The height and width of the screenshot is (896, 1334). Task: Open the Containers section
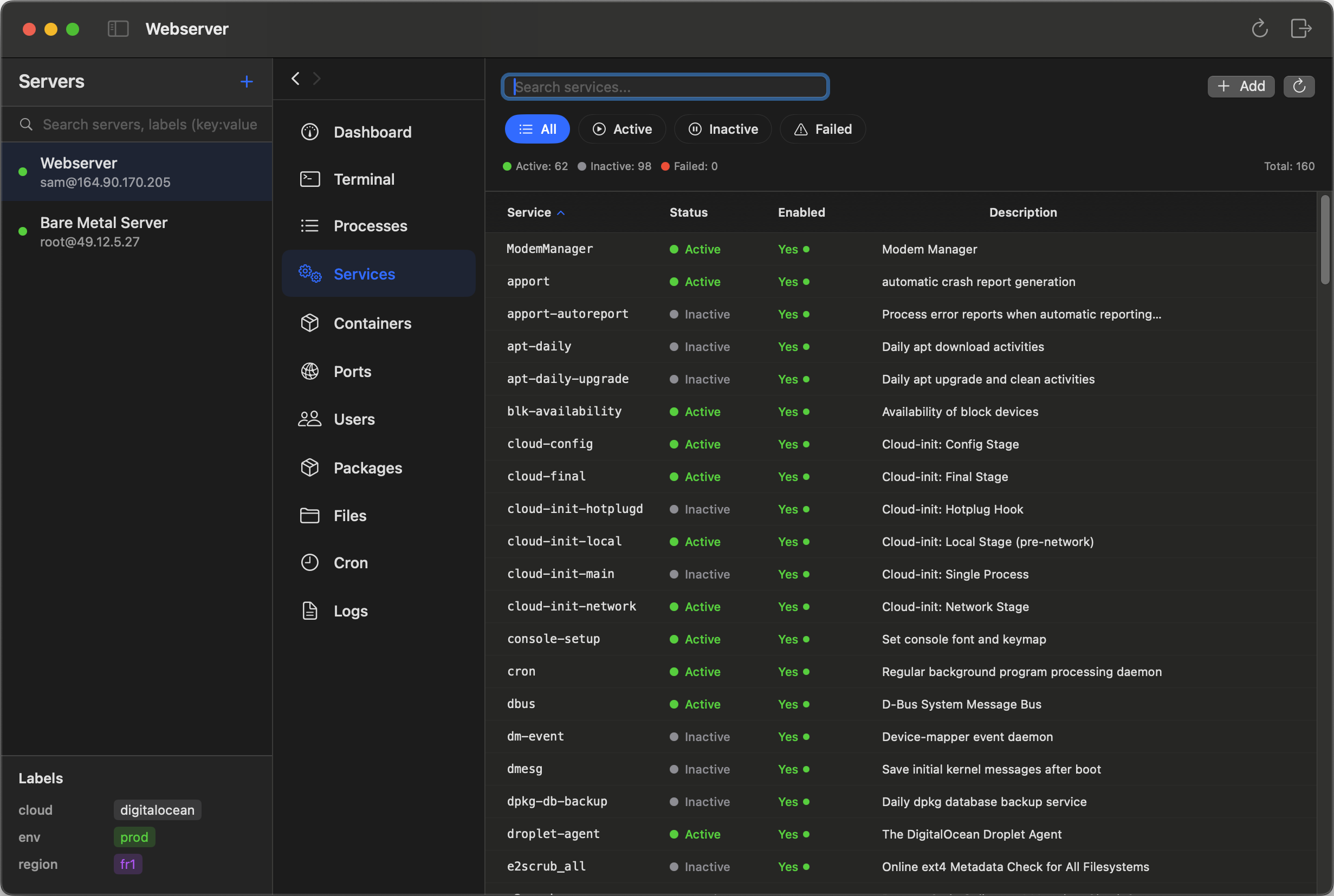(379, 323)
